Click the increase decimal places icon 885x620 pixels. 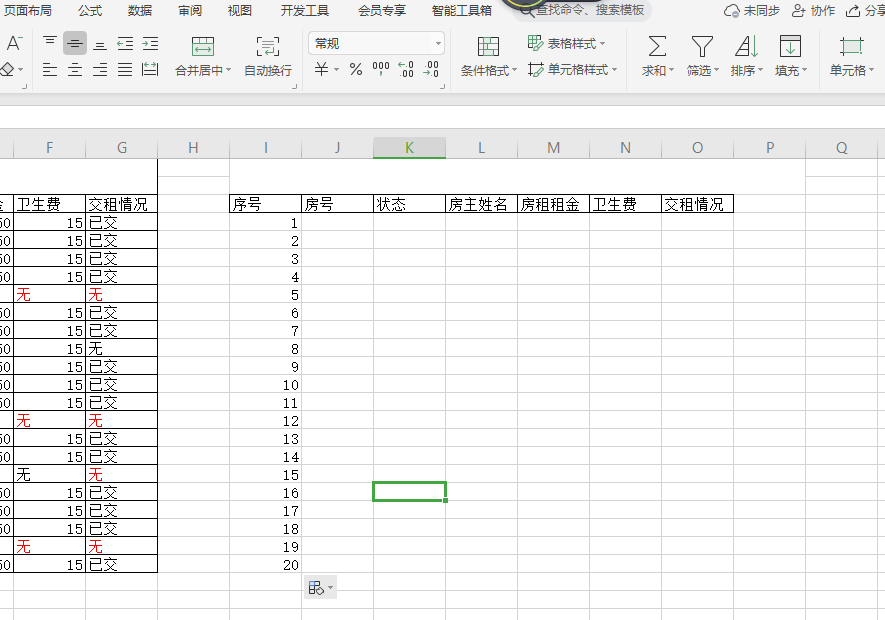pos(406,69)
